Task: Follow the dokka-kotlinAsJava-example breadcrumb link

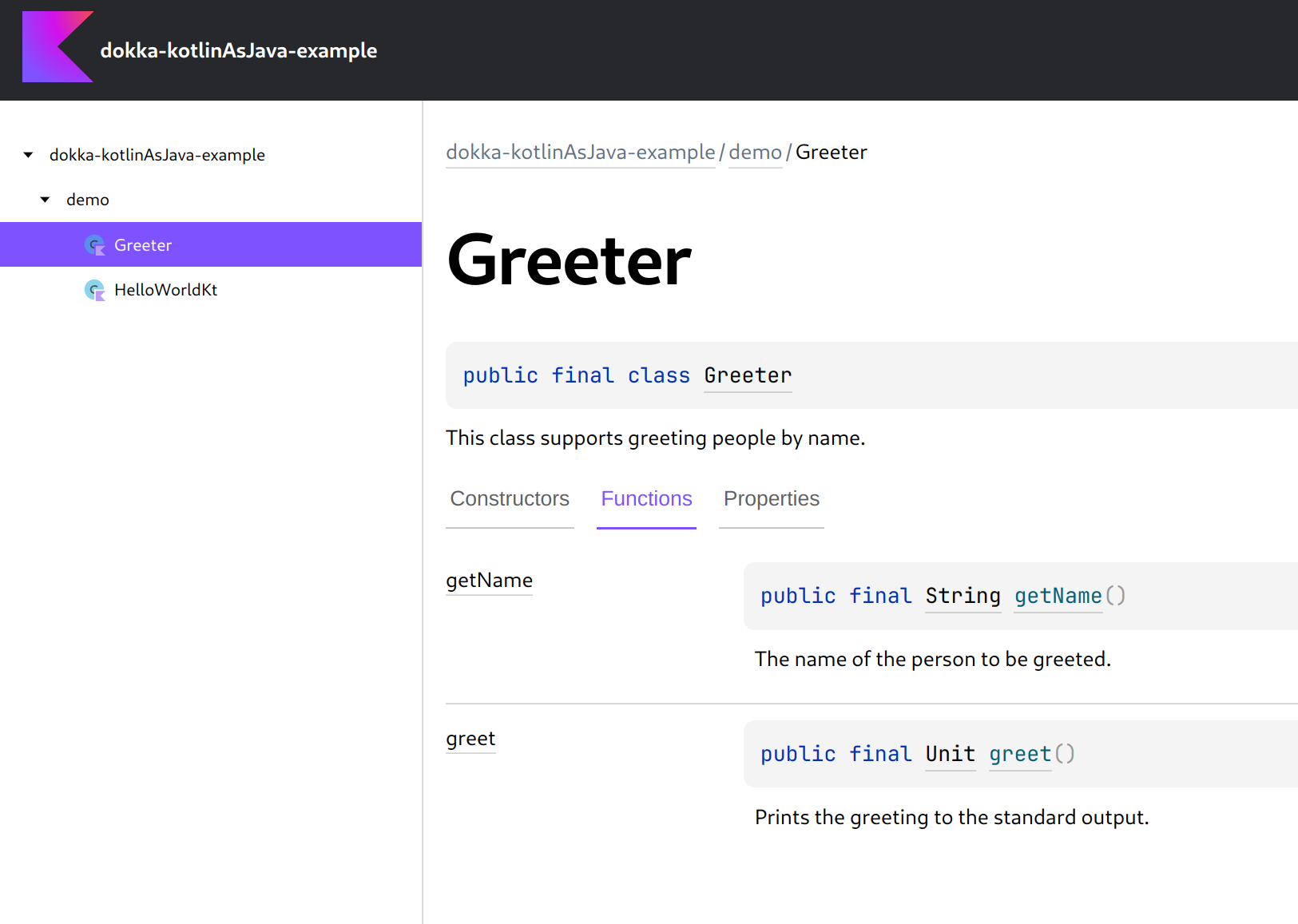Action: 581,152
